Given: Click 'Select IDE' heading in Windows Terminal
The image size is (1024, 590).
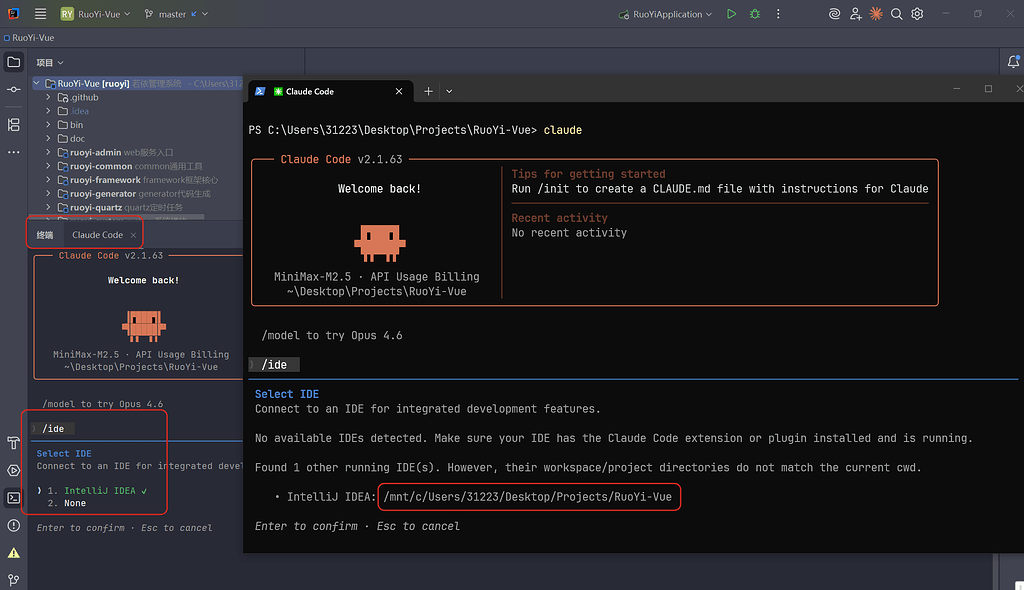Looking at the screenshot, I should tap(287, 394).
